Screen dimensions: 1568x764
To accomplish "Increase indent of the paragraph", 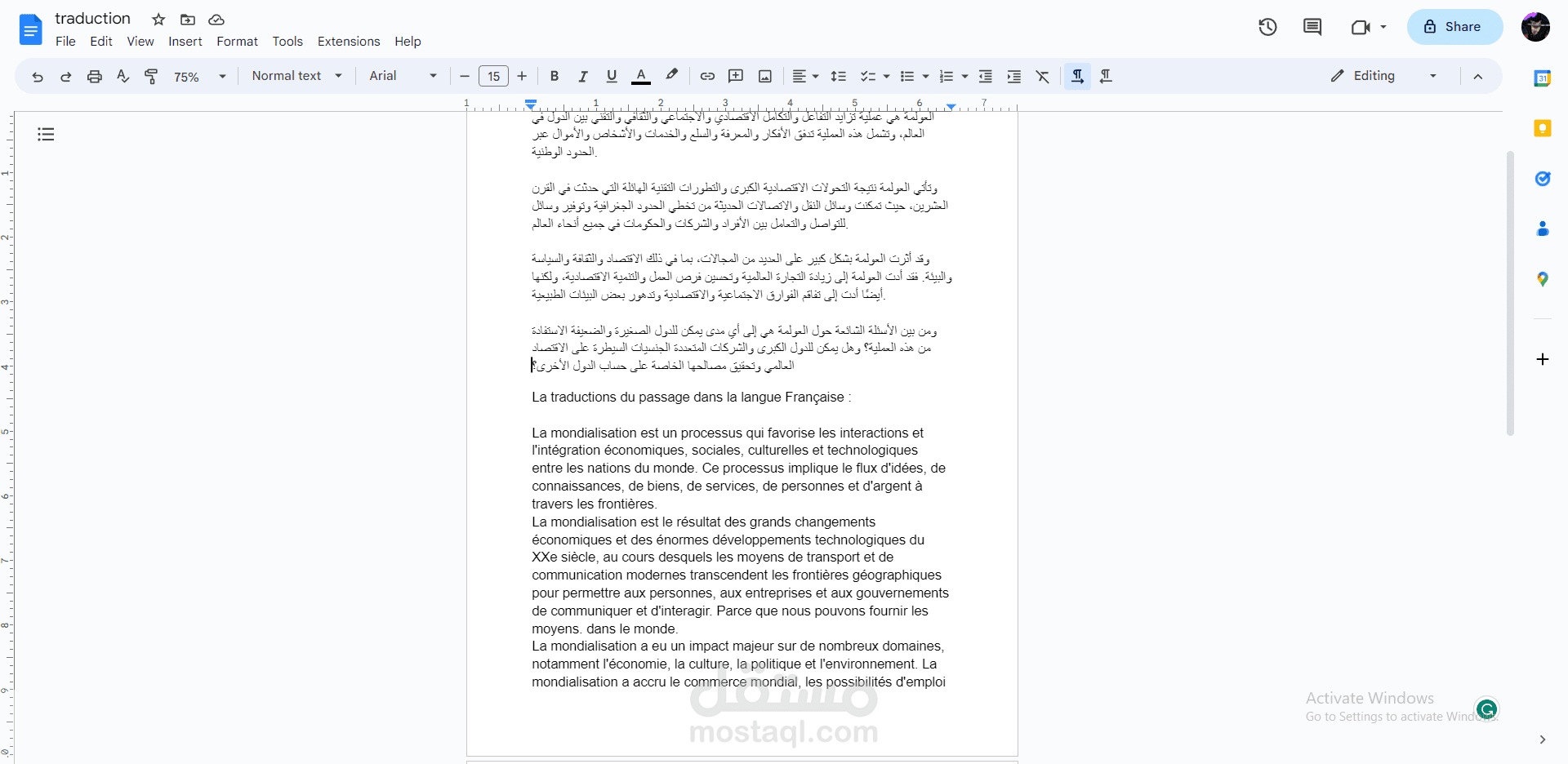I will pos(1014,76).
